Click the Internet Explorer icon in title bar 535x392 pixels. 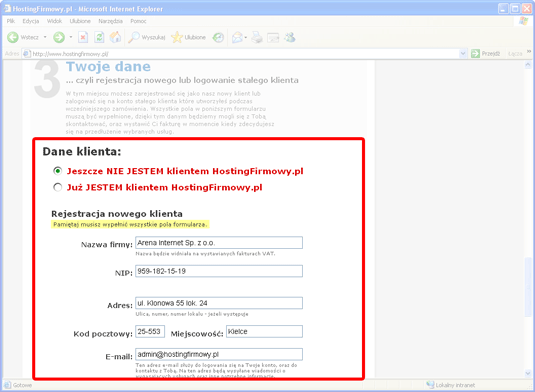[x=7, y=8]
